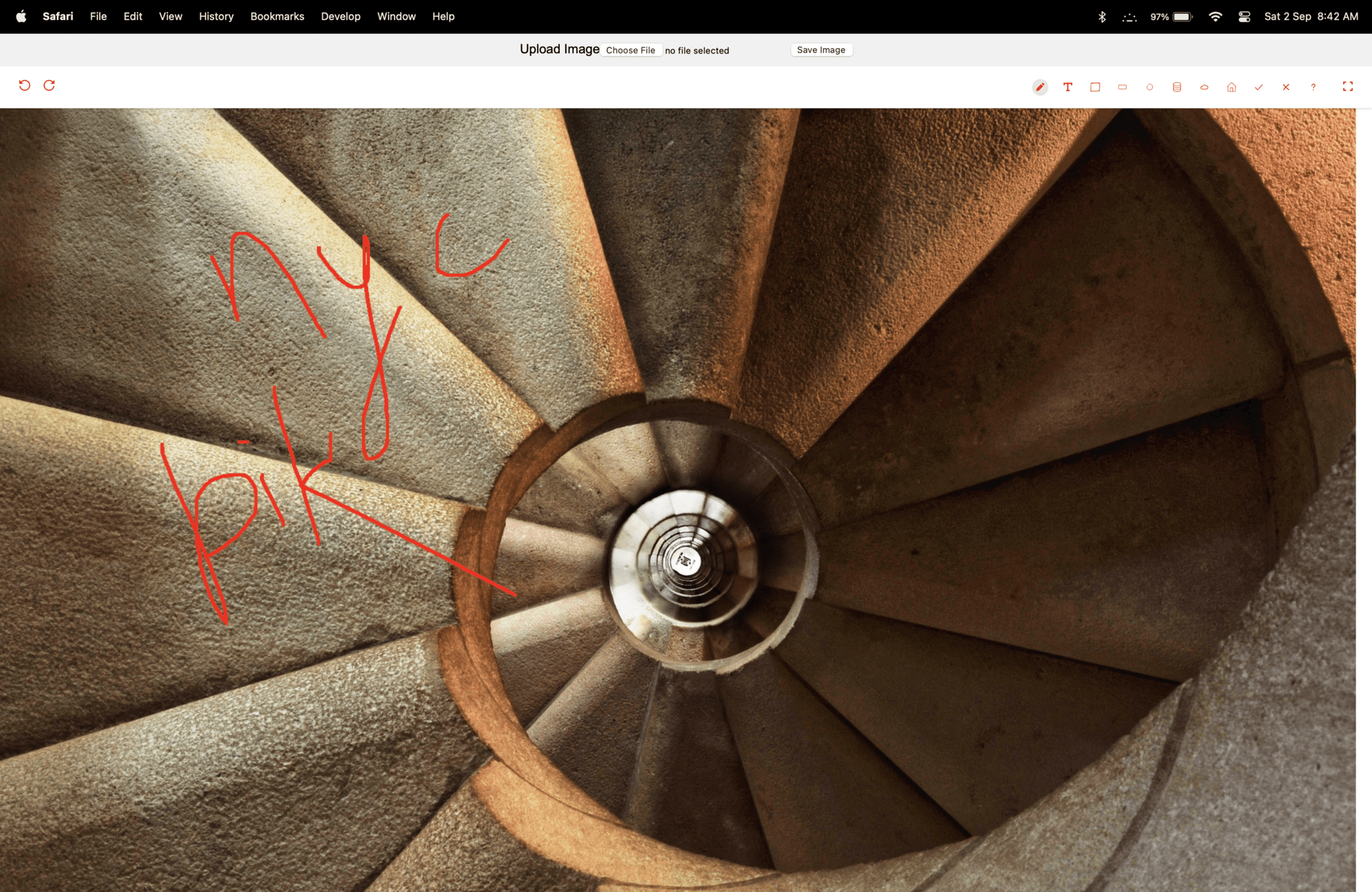Open the Develop menu

[x=340, y=16]
